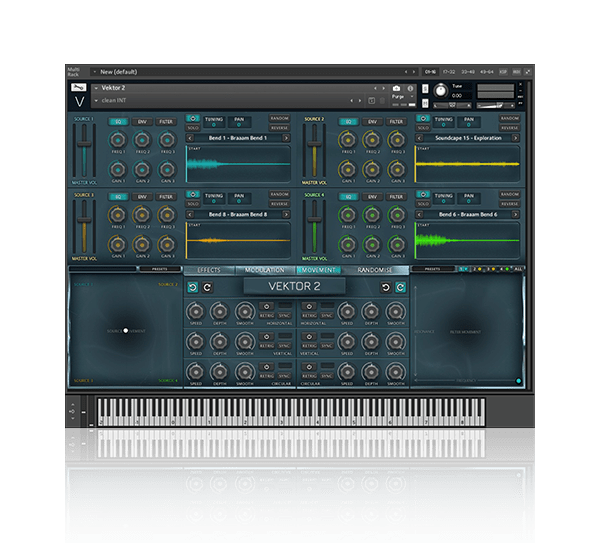Enable the S solo button beside Tune knob
The height and width of the screenshot is (543, 600).
coord(425,88)
